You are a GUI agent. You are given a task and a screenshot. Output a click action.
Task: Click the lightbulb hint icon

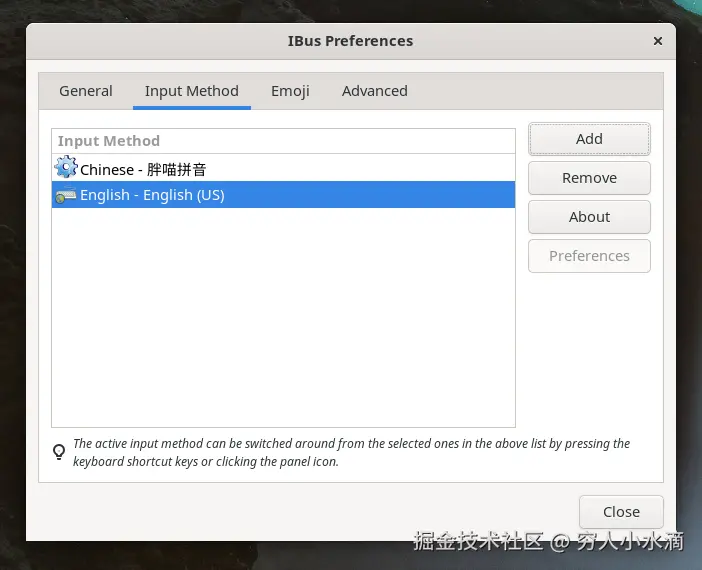pos(59,452)
